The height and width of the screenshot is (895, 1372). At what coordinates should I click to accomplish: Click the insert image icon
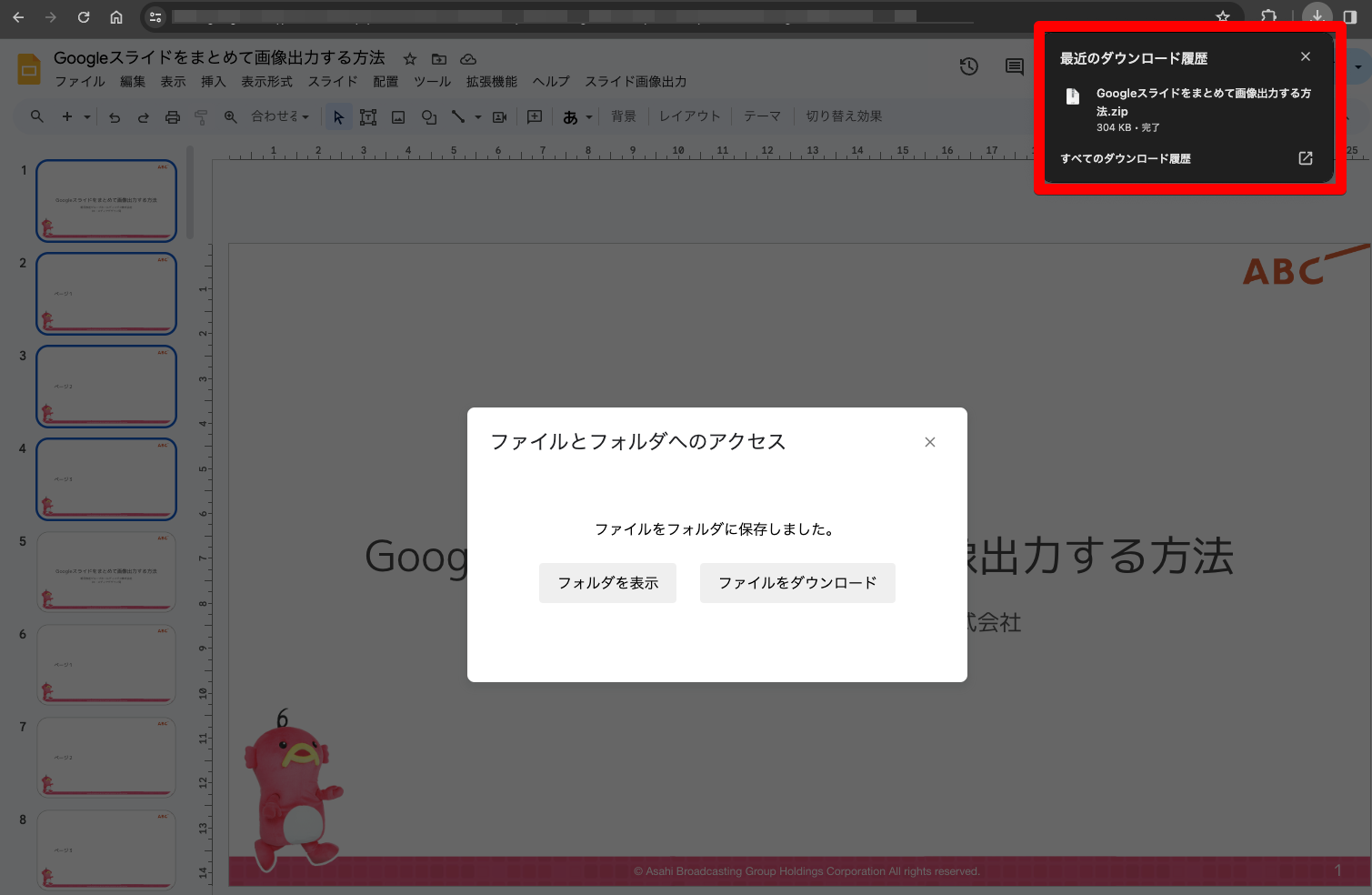tap(398, 117)
